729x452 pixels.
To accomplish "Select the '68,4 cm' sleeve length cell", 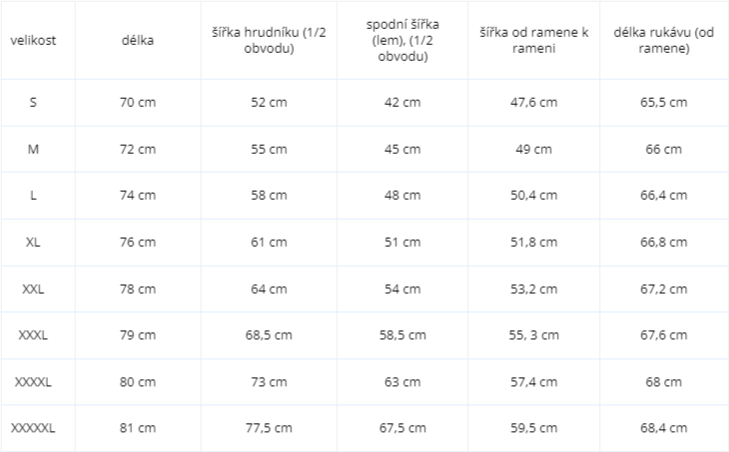I will click(663, 428).
